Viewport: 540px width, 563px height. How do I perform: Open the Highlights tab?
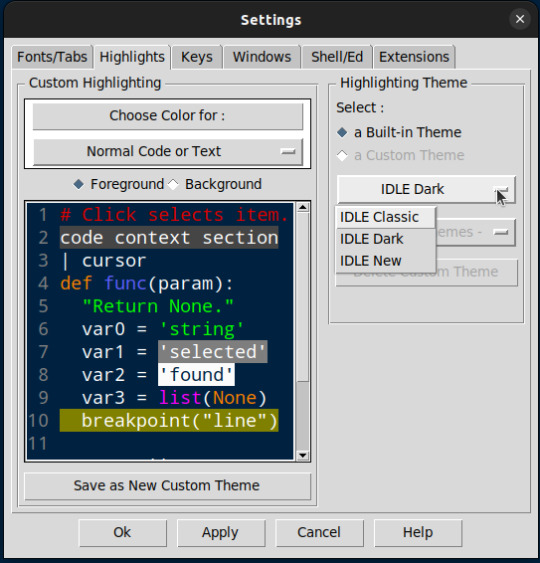pos(132,57)
